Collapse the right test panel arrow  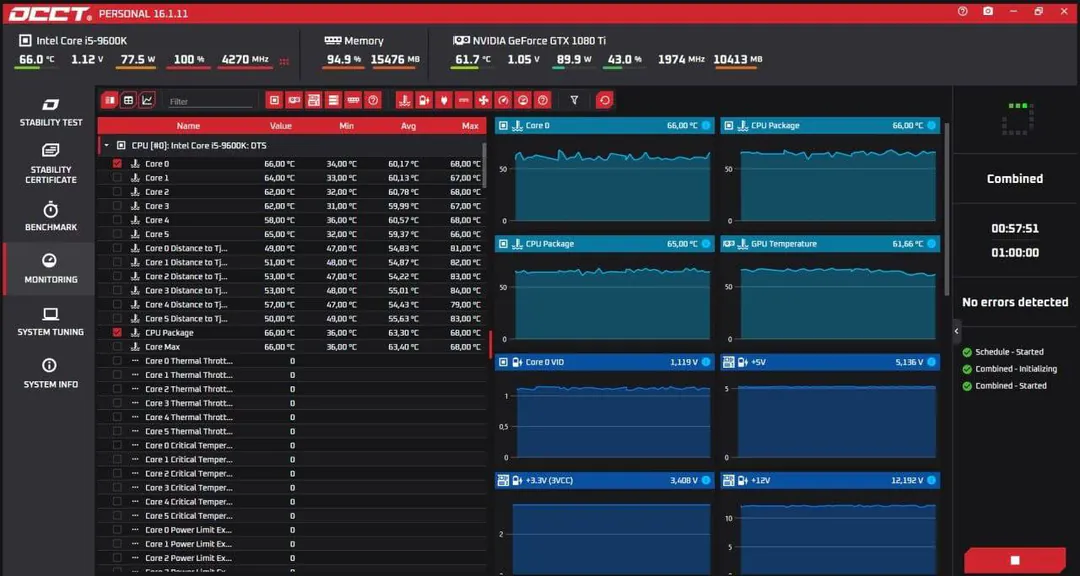pyautogui.click(x=956, y=331)
